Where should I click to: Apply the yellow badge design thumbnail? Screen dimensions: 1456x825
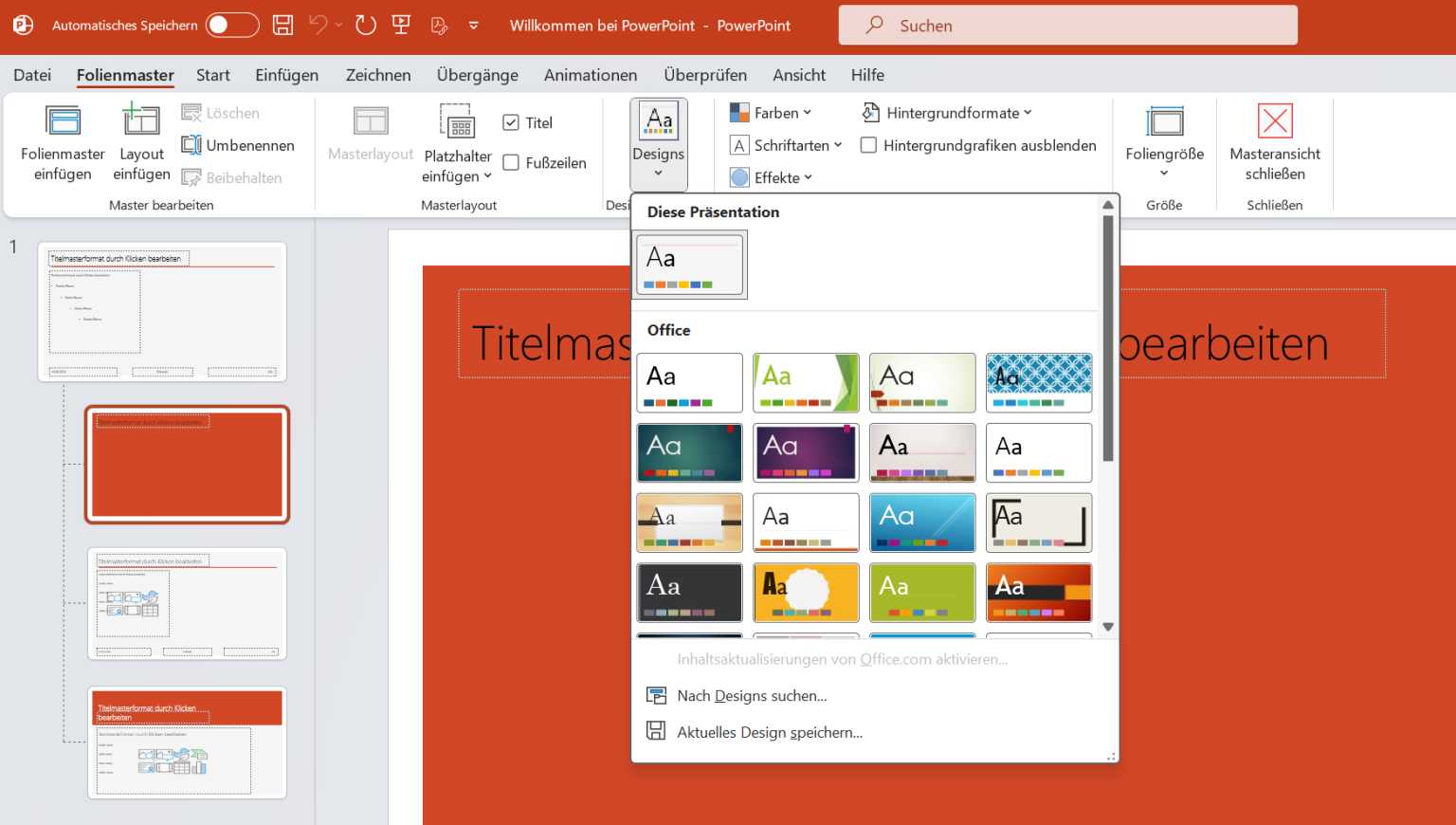point(806,593)
